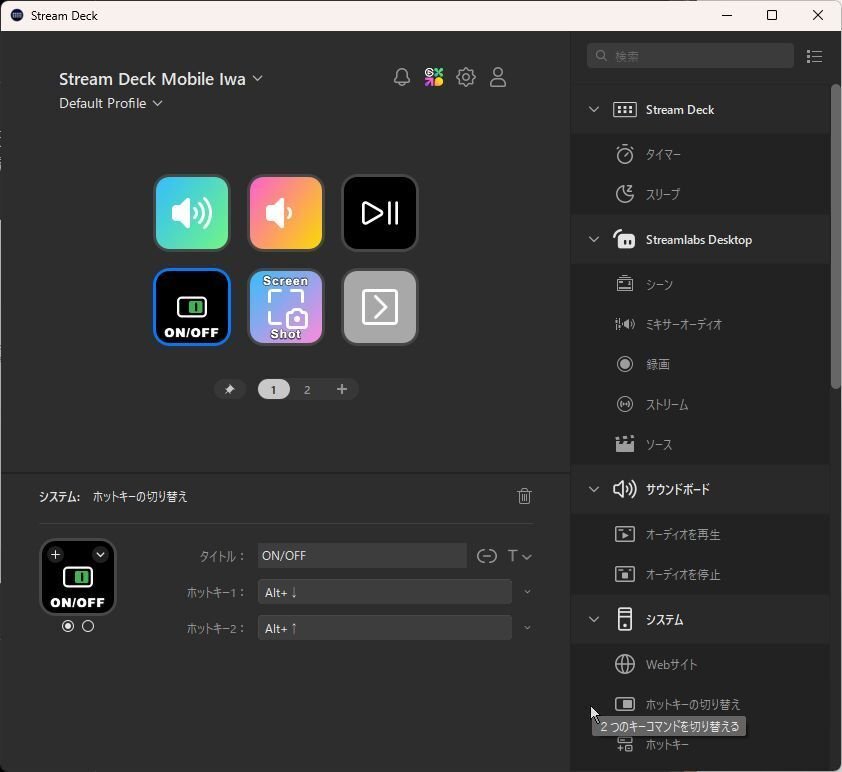Open the Elgato Marketplace
Image resolution: width=842 pixels, height=772 pixels.
tap(434, 77)
